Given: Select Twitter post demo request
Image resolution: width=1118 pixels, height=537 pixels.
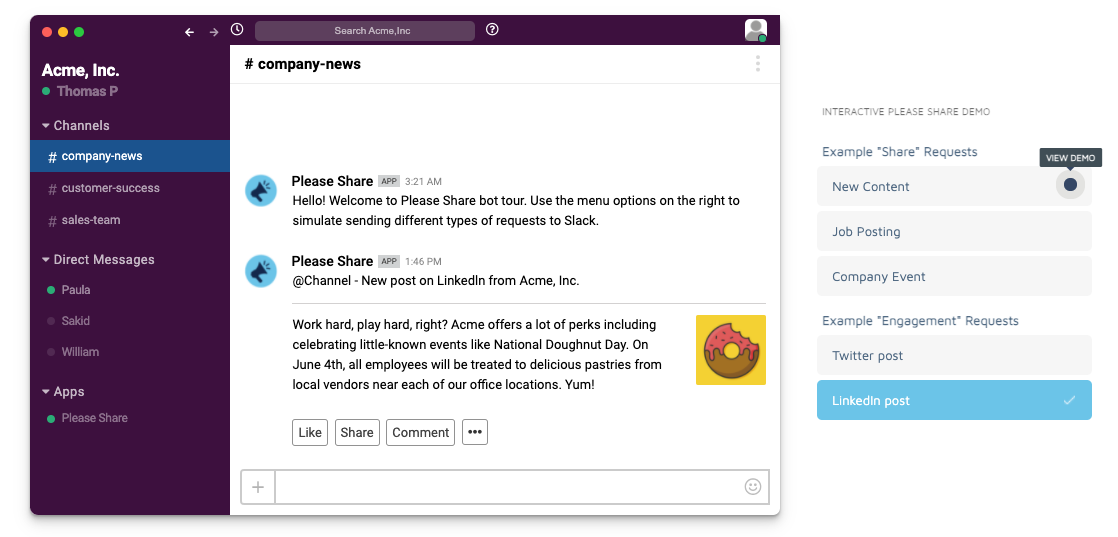Looking at the screenshot, I should pos(954,355).
